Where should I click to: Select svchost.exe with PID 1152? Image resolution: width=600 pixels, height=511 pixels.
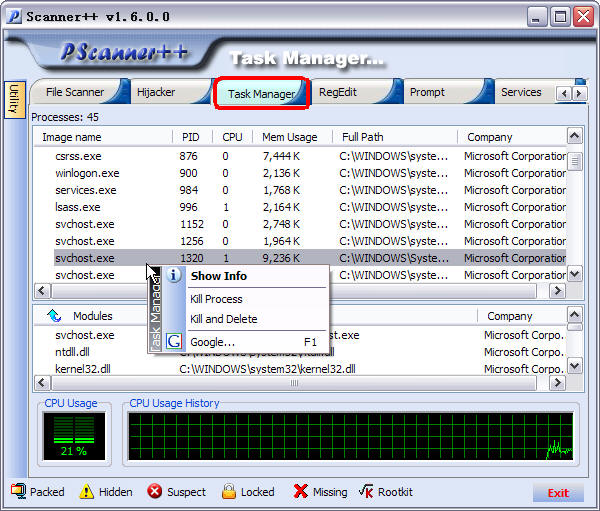click(x=300, y=224)
